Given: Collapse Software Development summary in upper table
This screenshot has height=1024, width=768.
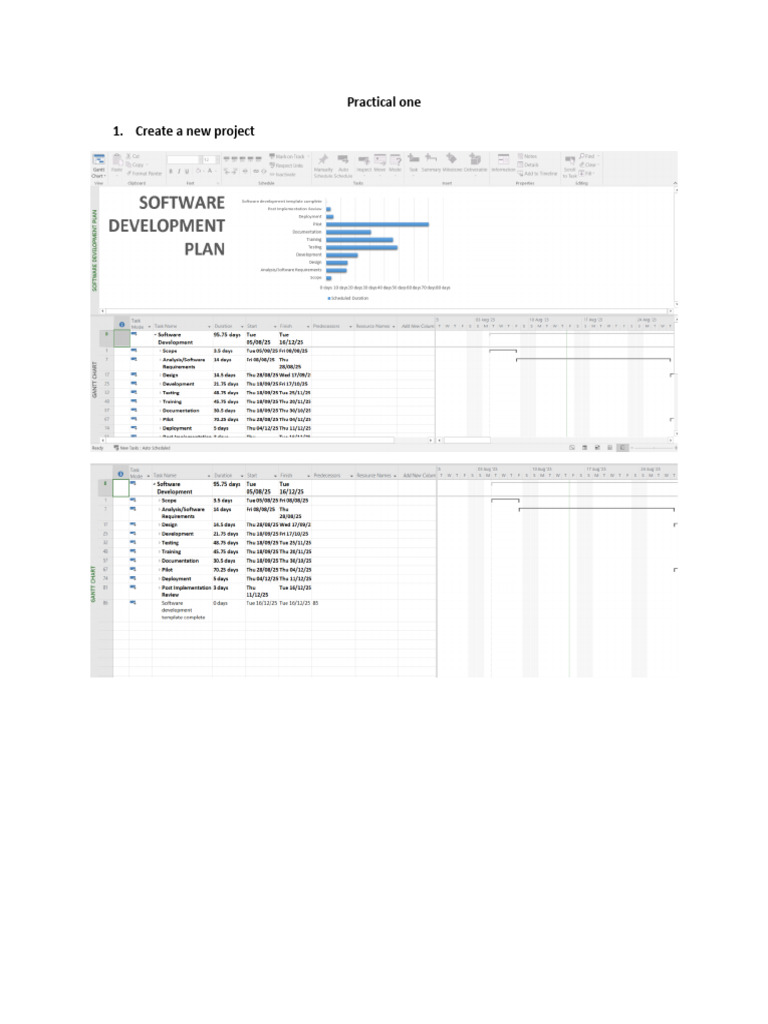Looking at the screenshot, I should tap(155, 335).
